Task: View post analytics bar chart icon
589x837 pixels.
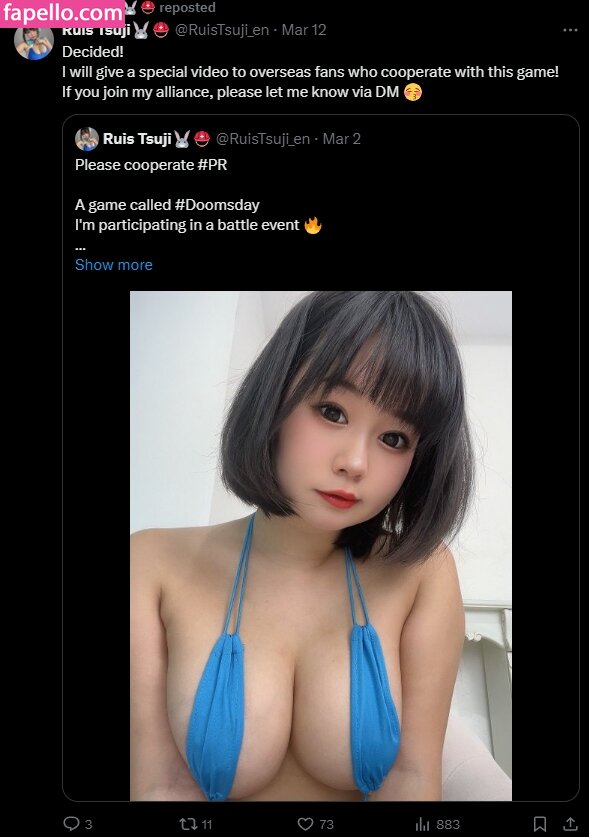Action: click(x=422, y=824)
